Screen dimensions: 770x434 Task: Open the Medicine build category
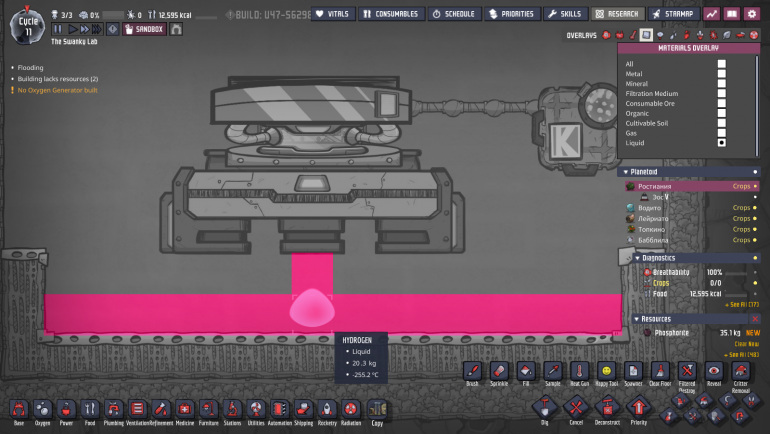point(185,412)
